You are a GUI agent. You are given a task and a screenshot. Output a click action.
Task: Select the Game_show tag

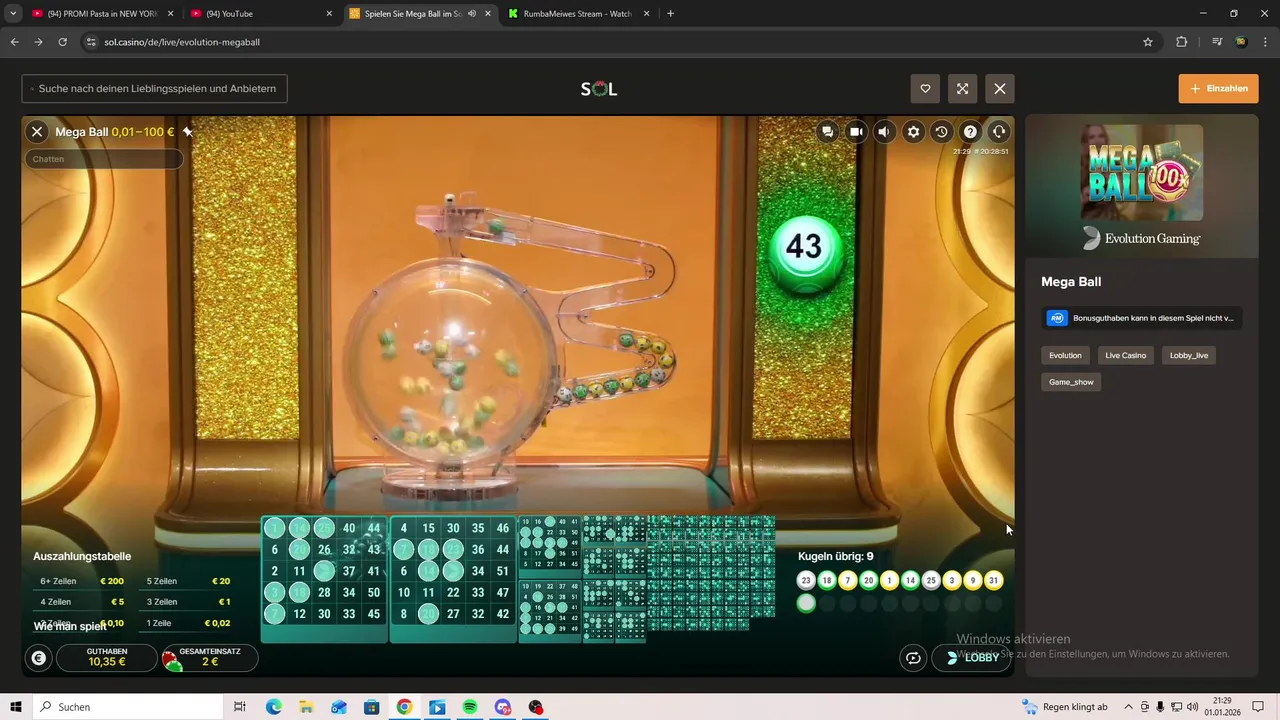coord(1071,382)
